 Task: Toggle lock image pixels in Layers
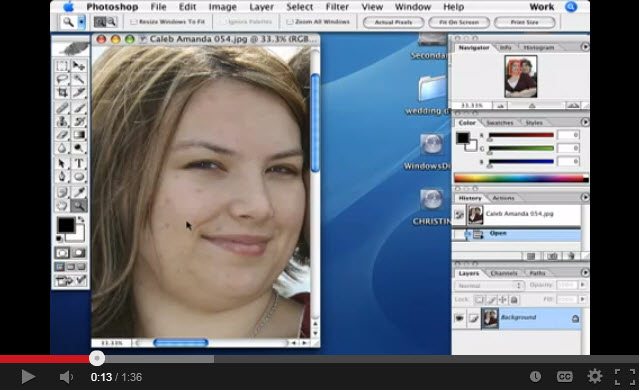pyautogui.click(x=491, y=300)
